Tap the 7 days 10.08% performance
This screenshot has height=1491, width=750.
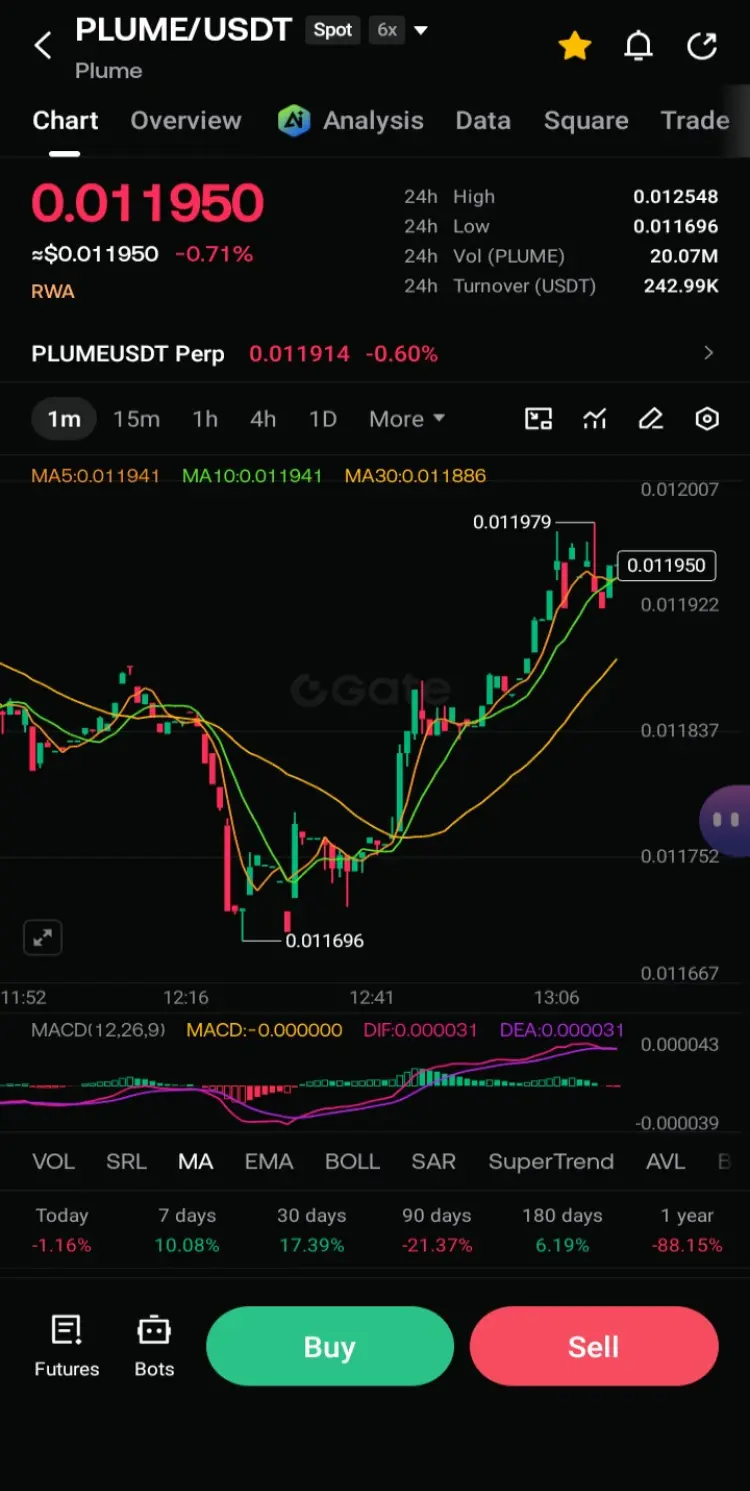pos(187,1231)
